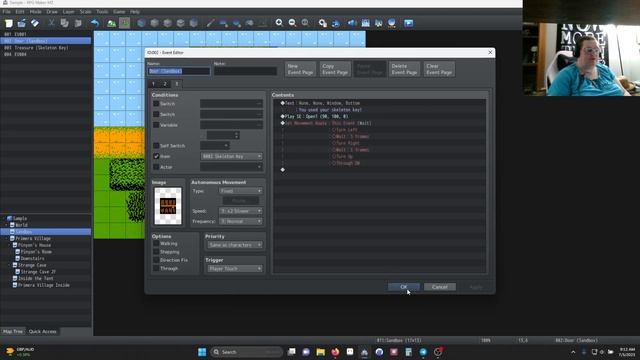Click the door event Image thumbnail
The image size is (640, 360).
click(x=168, y=206)
